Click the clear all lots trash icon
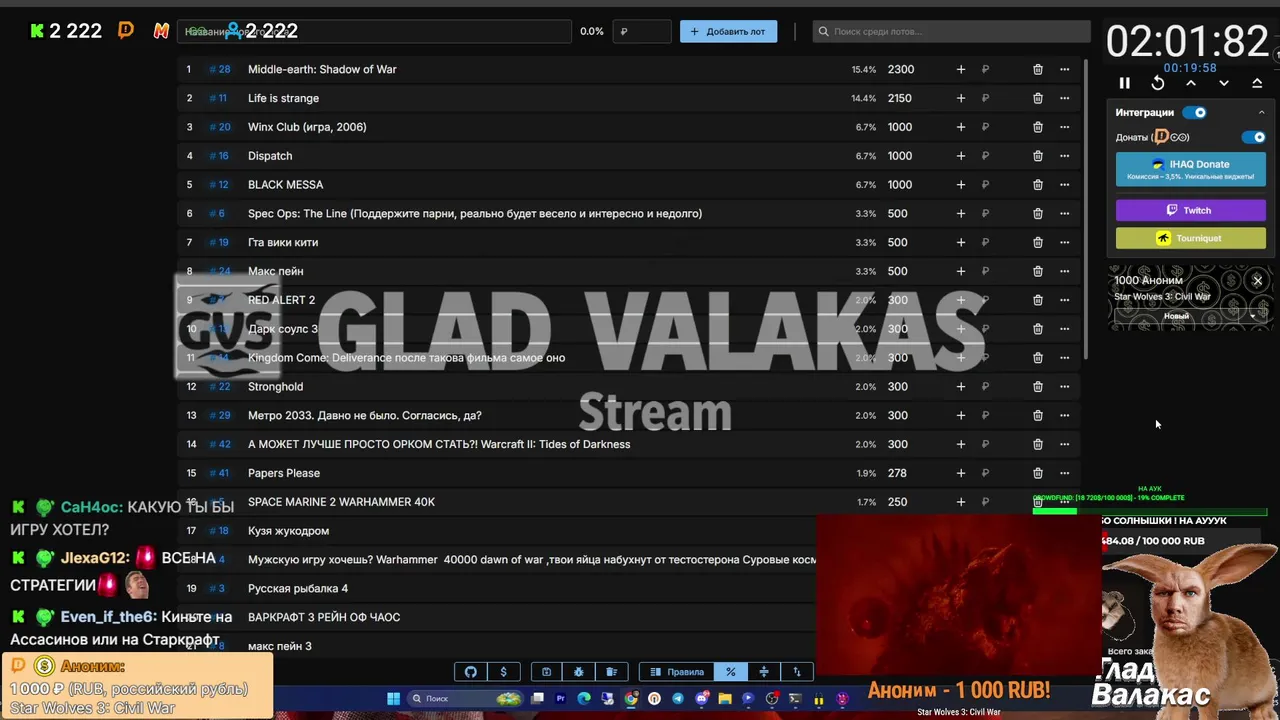The height and width of the screenshot is (720, 1280). pos(611,672)
